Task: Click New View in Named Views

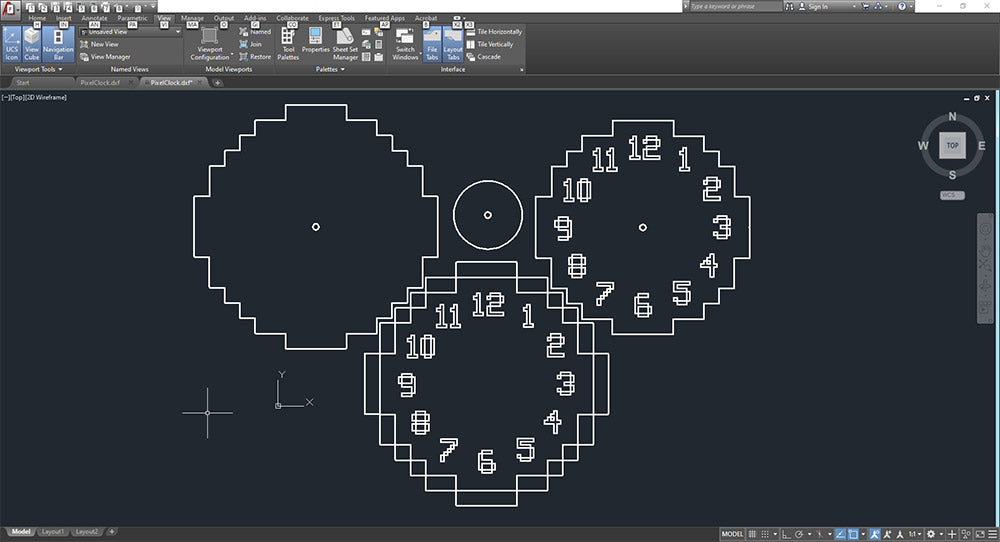Action: [x=99, y=44]
